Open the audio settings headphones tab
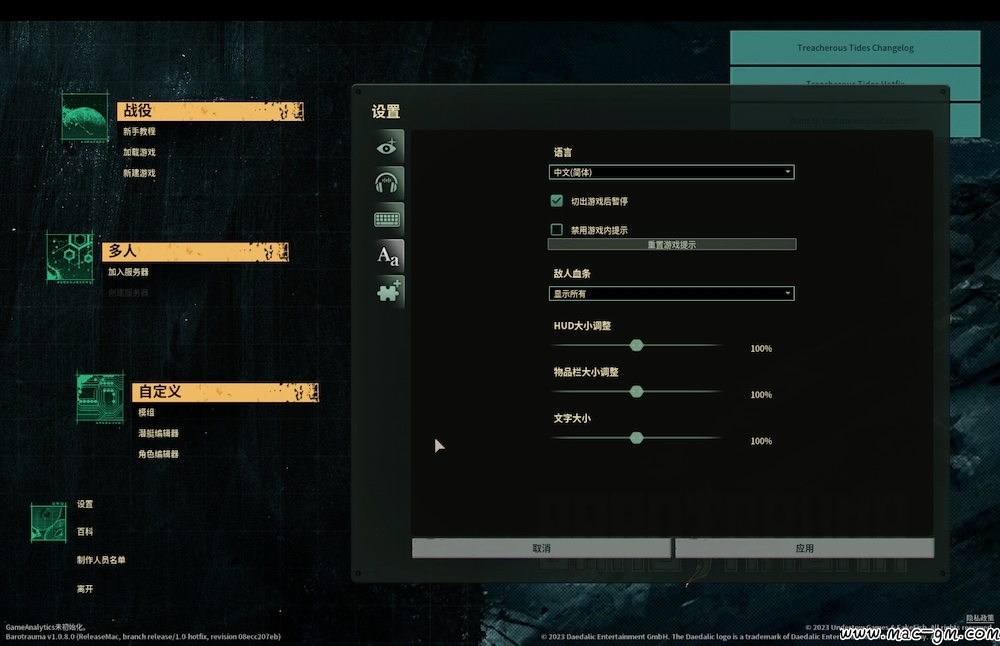 388,184
